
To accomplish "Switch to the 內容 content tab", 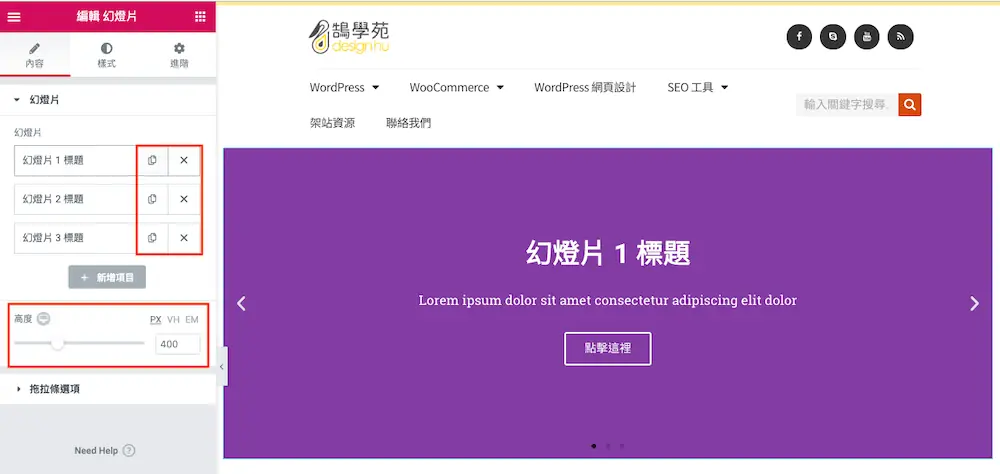I will tap(35, 56).
